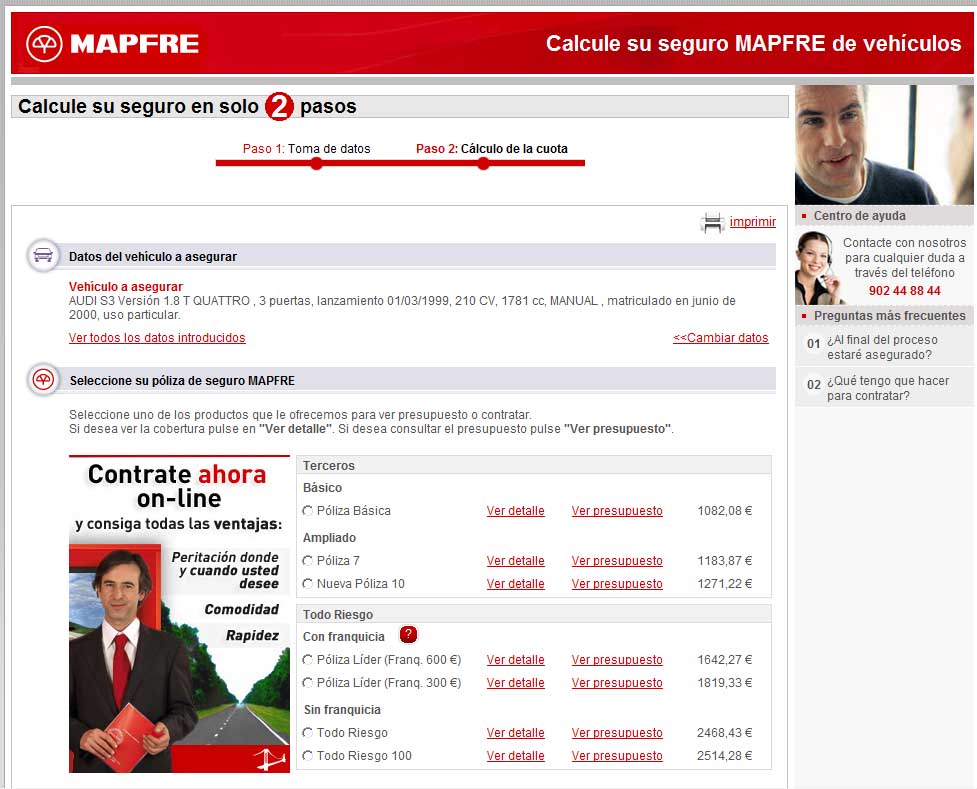
Task: Choose Póliza Líder with 300 € franchise
Action: click(307, 683)
